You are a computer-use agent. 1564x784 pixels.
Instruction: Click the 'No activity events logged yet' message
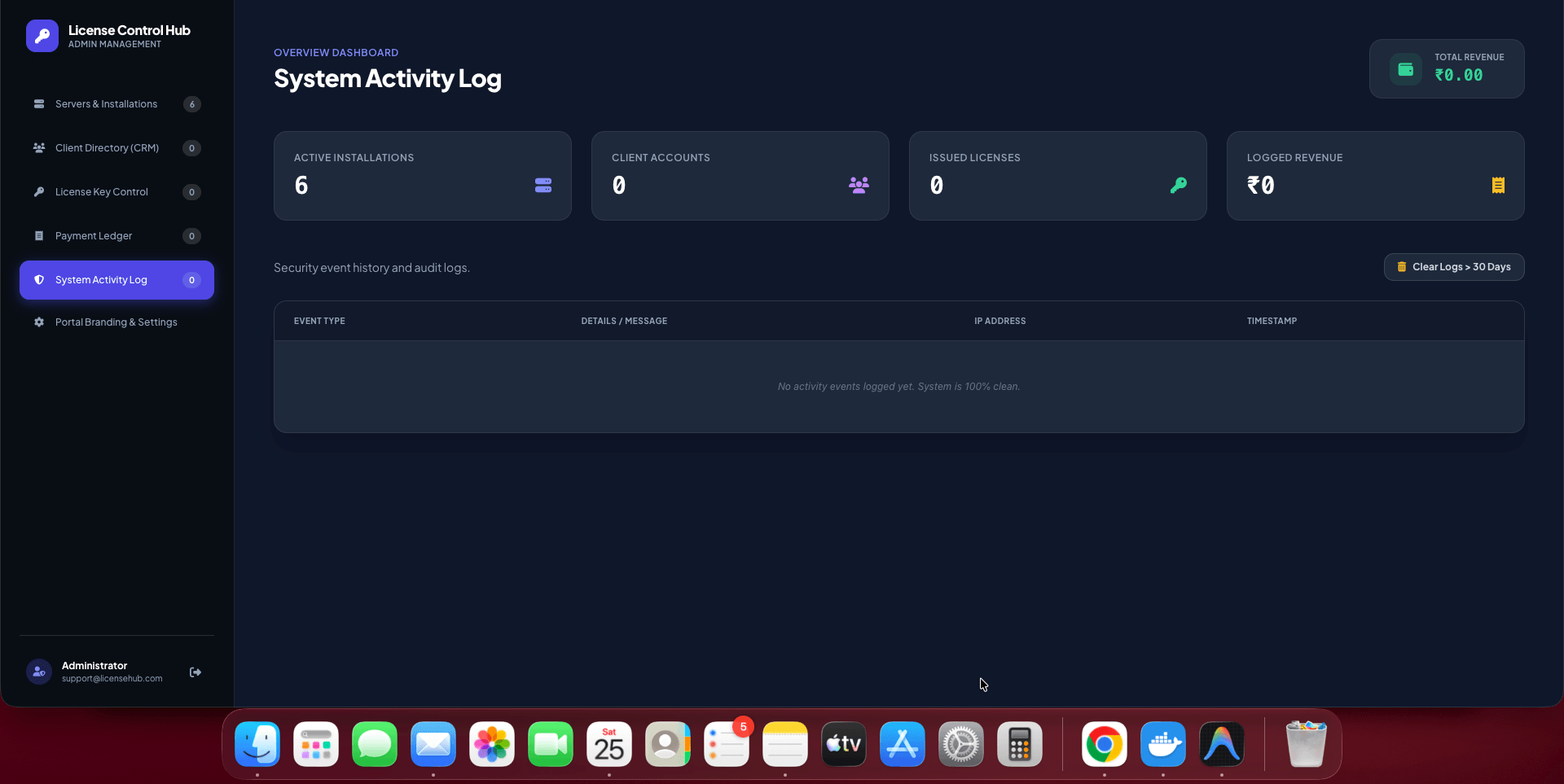[x=898, y=387]
